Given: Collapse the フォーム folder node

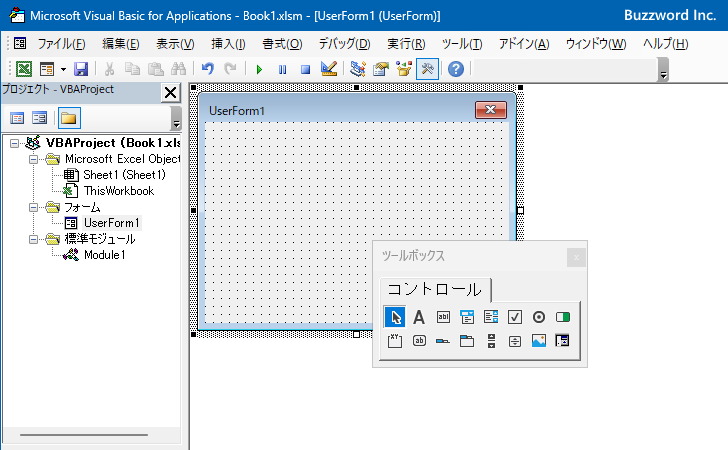Looking at the screenshot, I should [33, 207].
